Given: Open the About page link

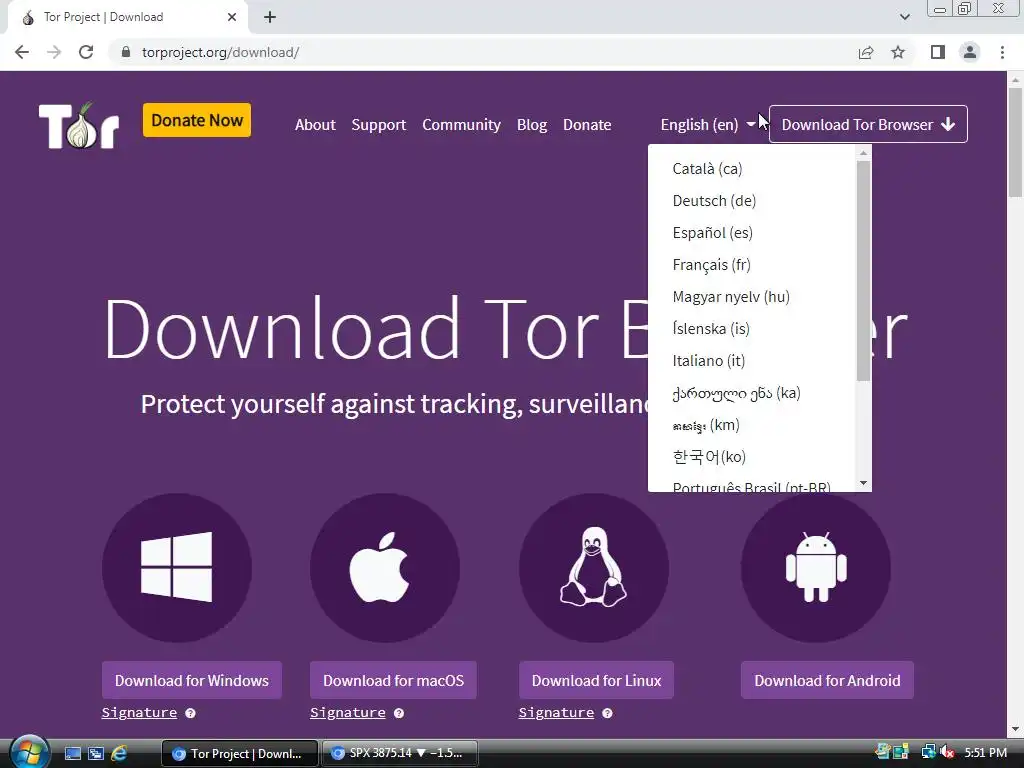Looking at the screenshot, I should pos(315,125).
